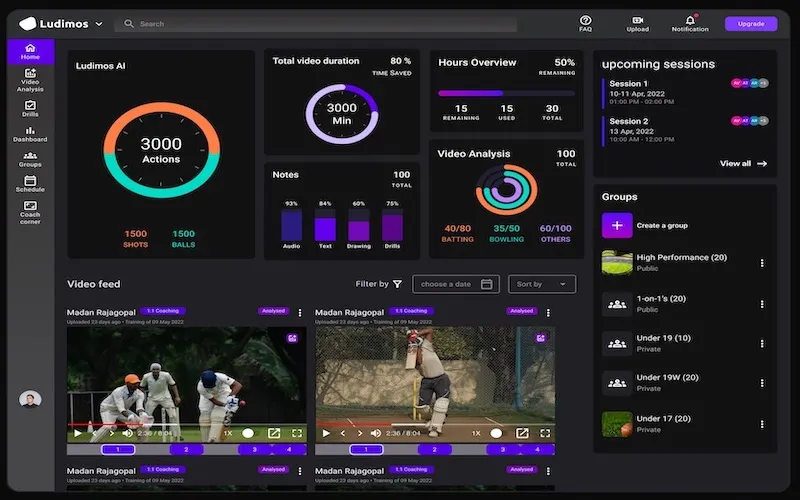The width and height of the screenshot is (800, 500).
Task: Open Video Analysis in the sidebar
Action: coord(30,81)
